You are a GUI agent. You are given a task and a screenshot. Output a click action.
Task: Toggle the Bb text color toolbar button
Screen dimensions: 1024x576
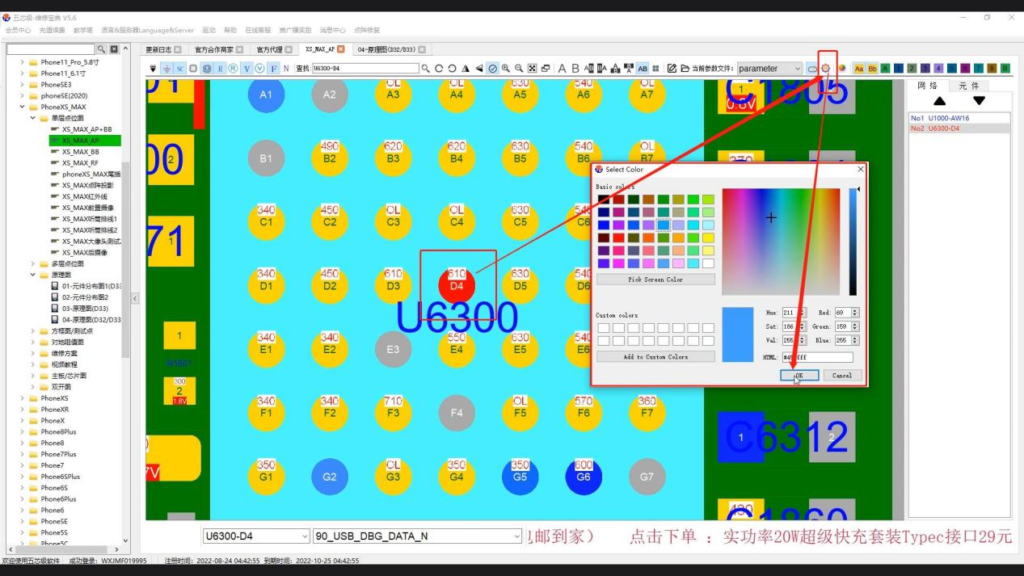point(872,68)
